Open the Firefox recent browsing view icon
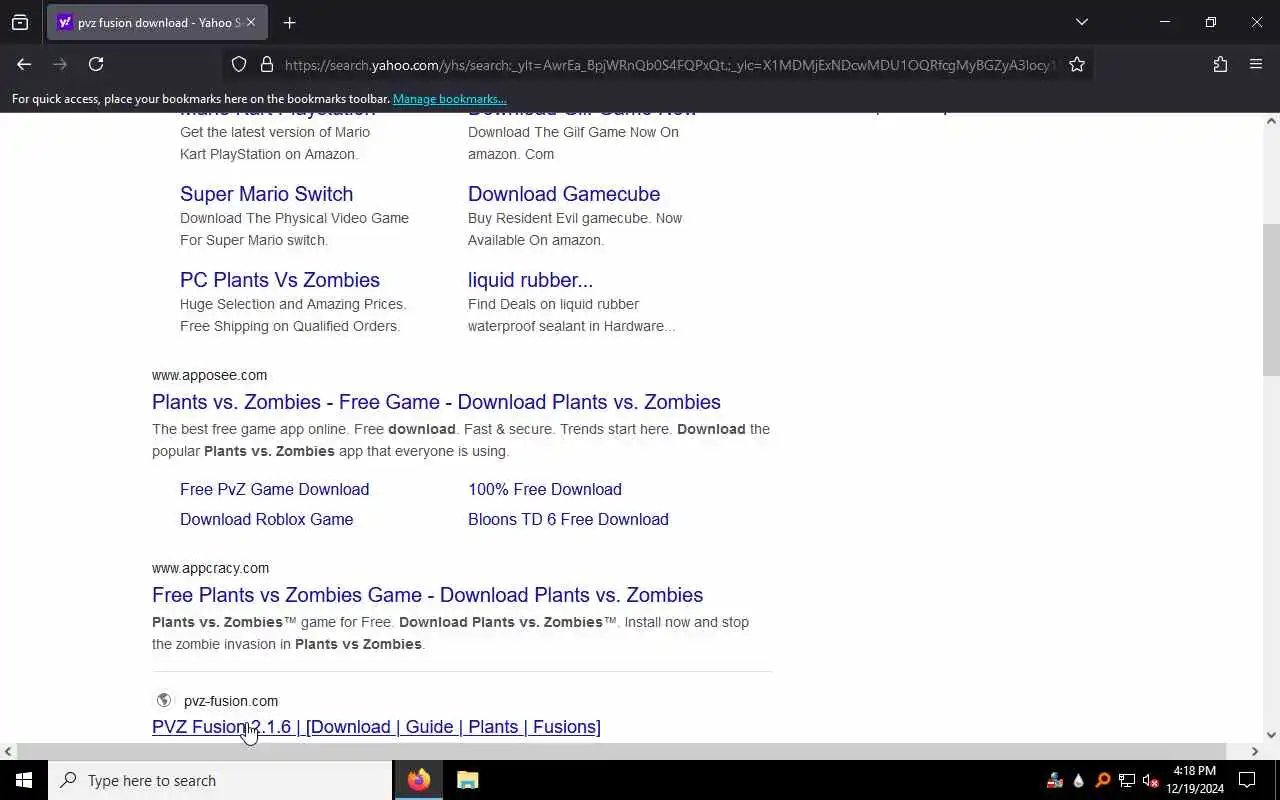This screenshot has width=1280, height=800. click(20, 22)
